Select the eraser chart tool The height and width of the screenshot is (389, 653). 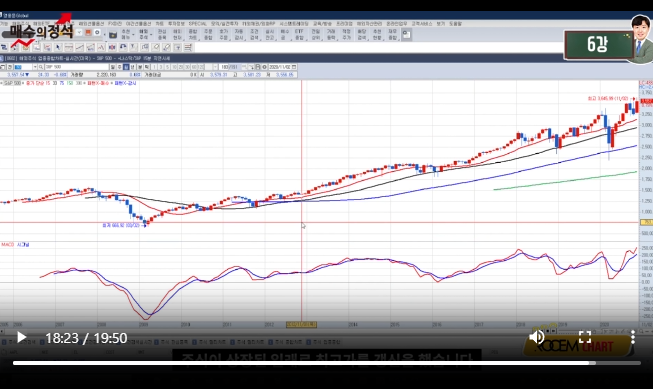[x=156, y=47]
